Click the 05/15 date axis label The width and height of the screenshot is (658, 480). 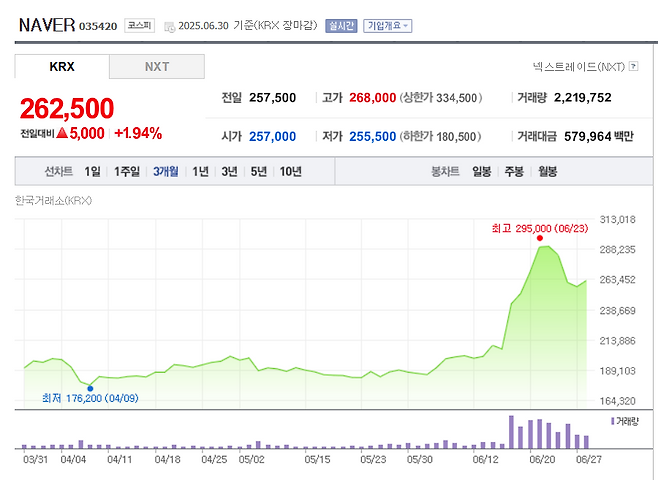[317, 459]
